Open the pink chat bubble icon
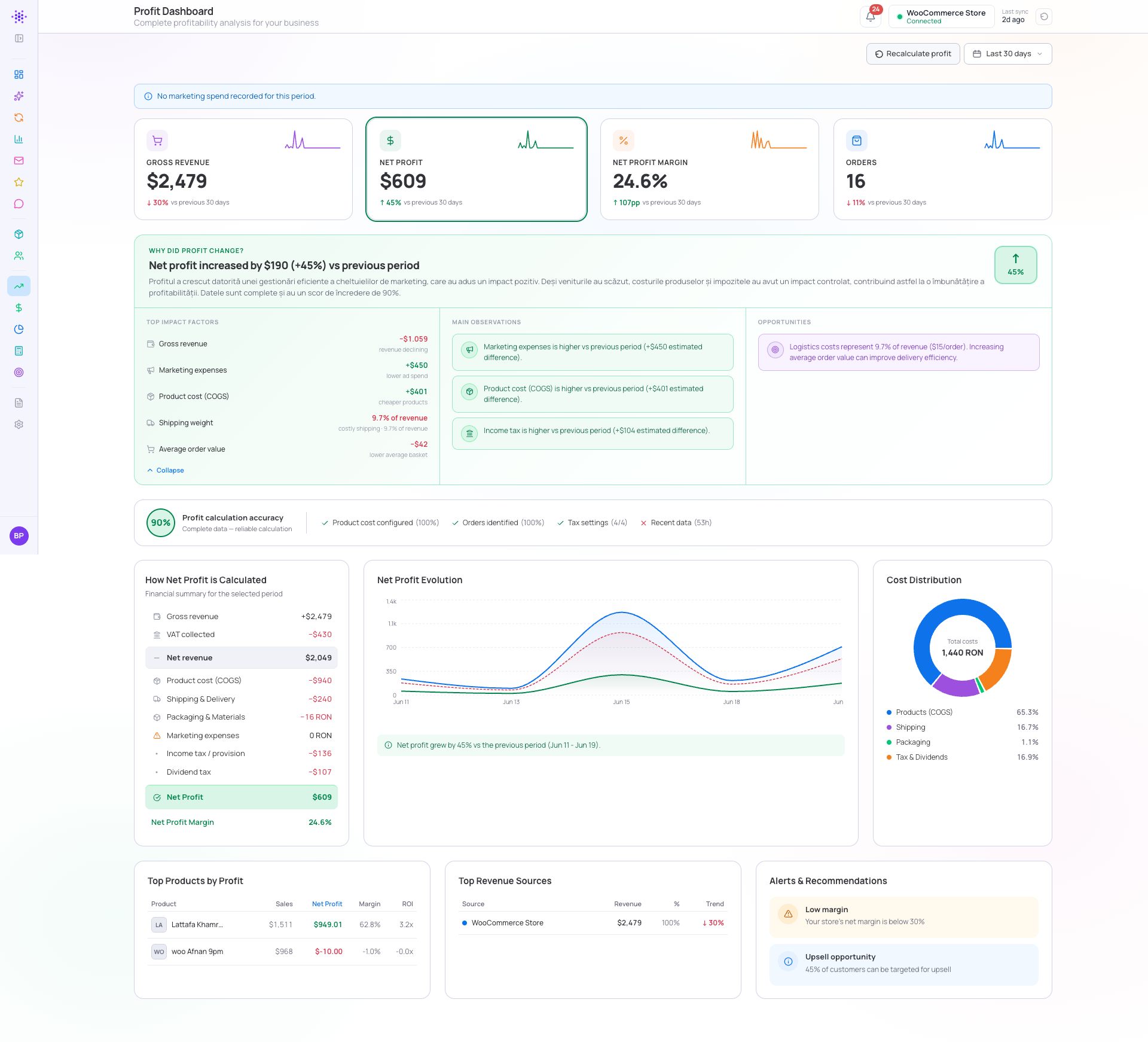 click(19, 204)
